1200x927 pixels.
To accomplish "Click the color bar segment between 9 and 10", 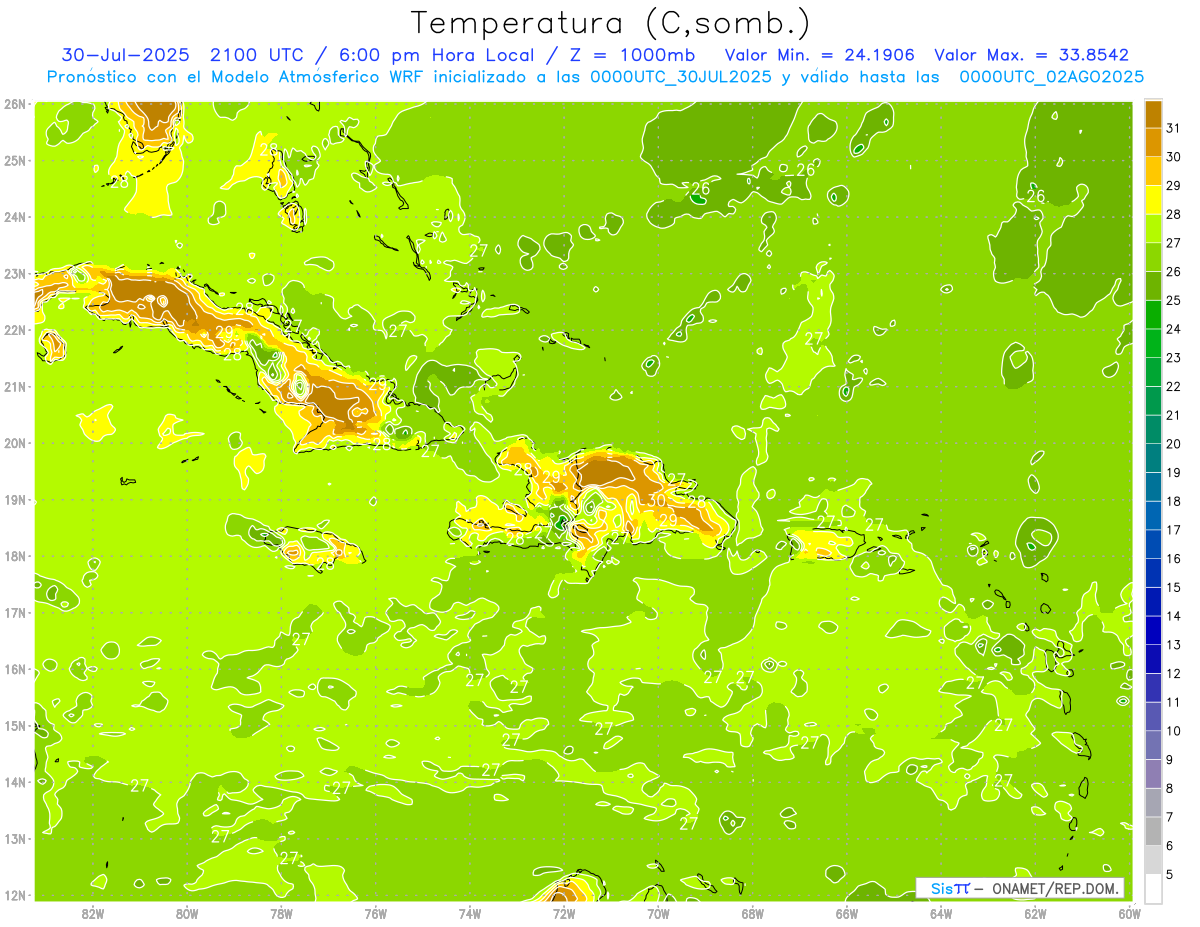I will pyautogui.click(x=1153, y=745).
